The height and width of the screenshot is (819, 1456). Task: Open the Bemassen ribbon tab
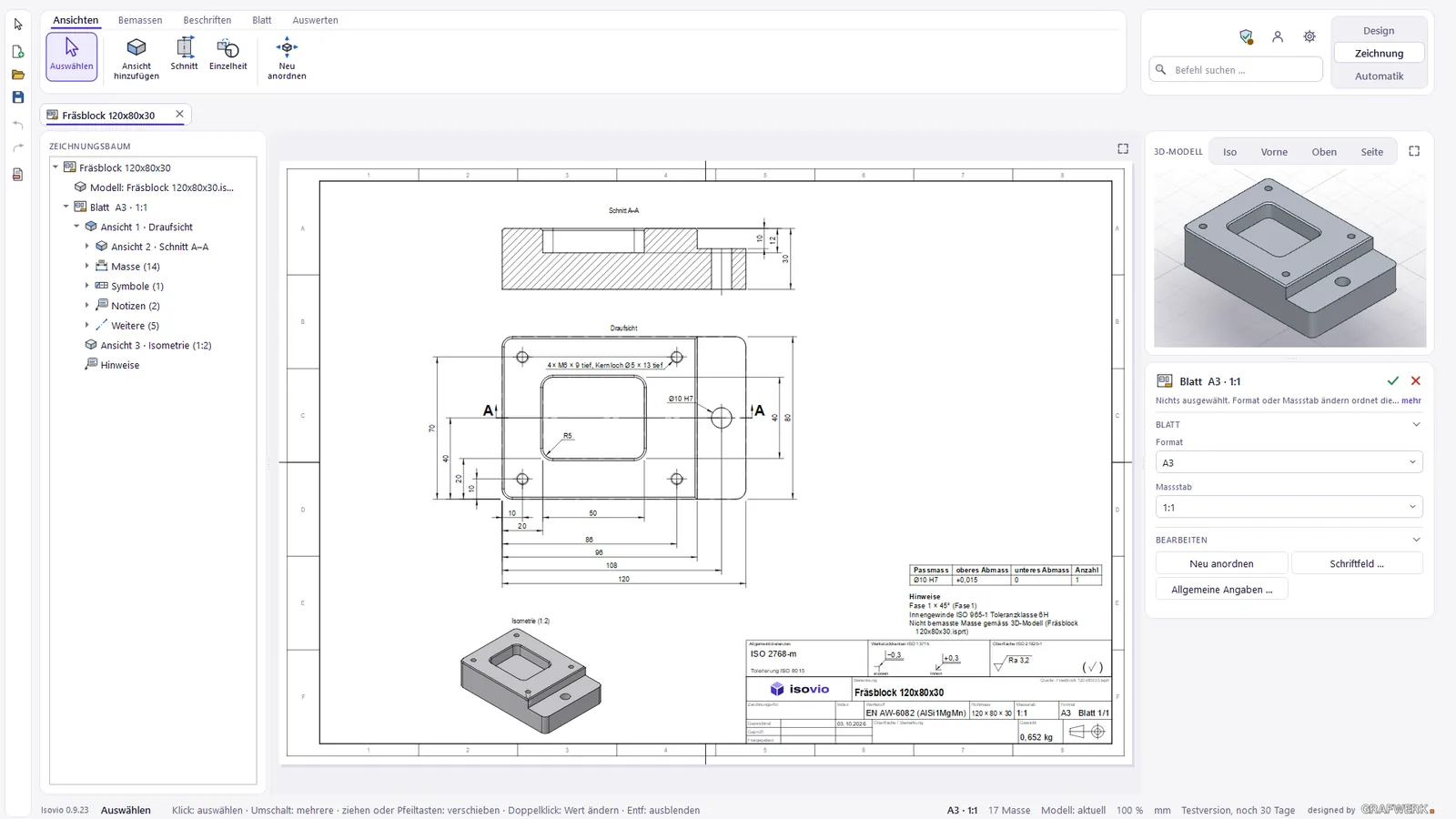click(x=140, y=20)
